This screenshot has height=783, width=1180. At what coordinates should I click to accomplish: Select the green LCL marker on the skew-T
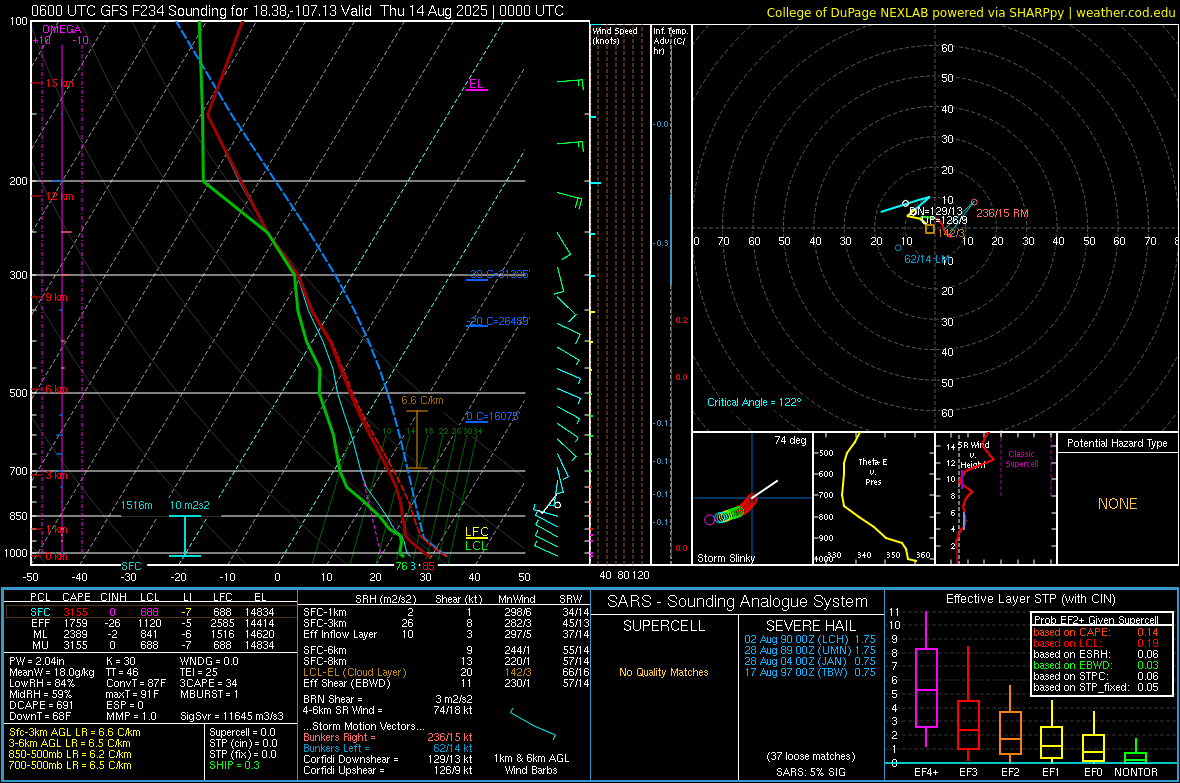(476, 546)
